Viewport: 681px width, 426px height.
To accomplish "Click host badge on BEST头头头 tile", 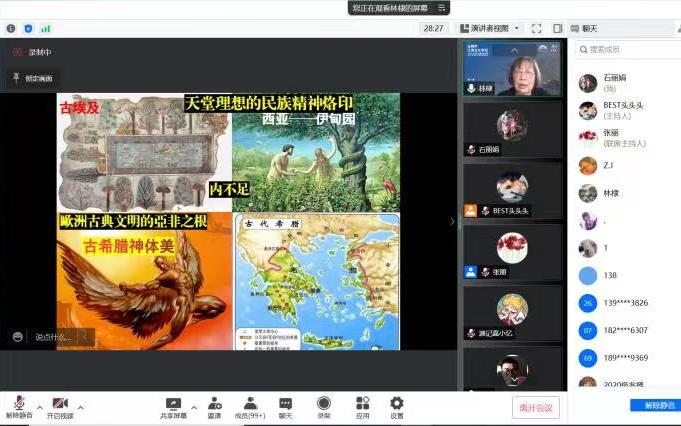I will (470, 211).
